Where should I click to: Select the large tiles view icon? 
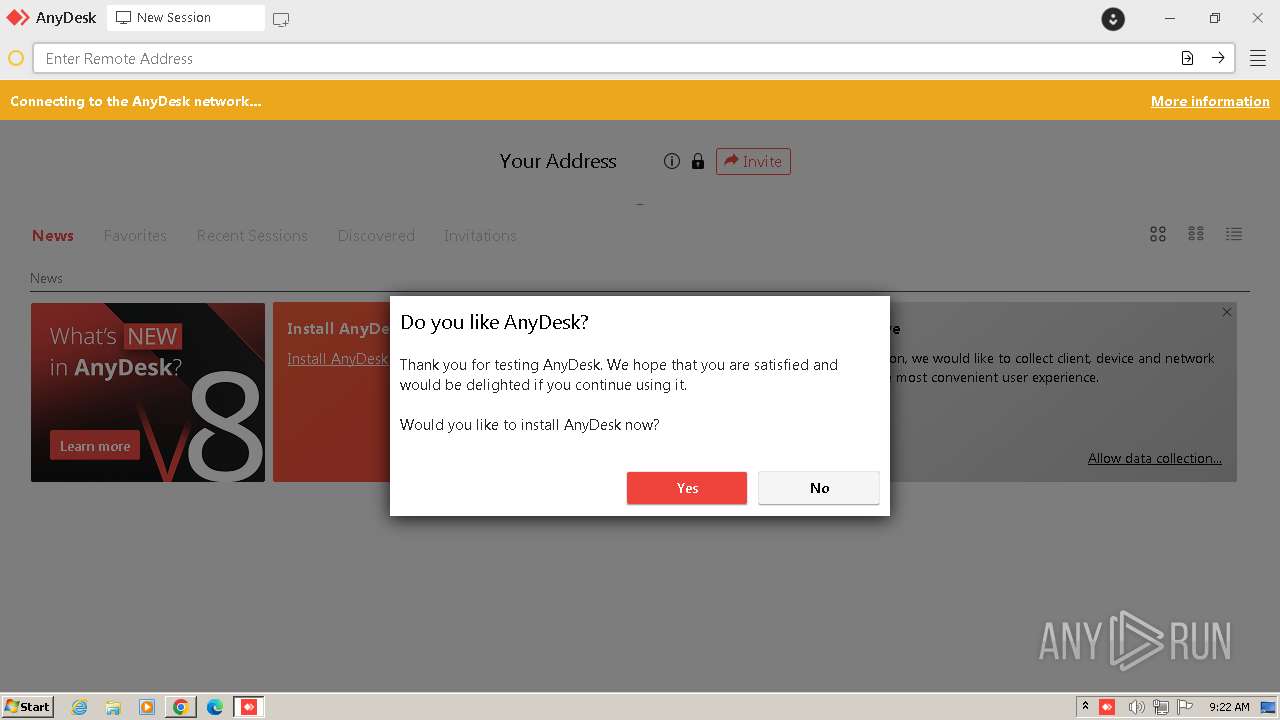click(1158, 234)
